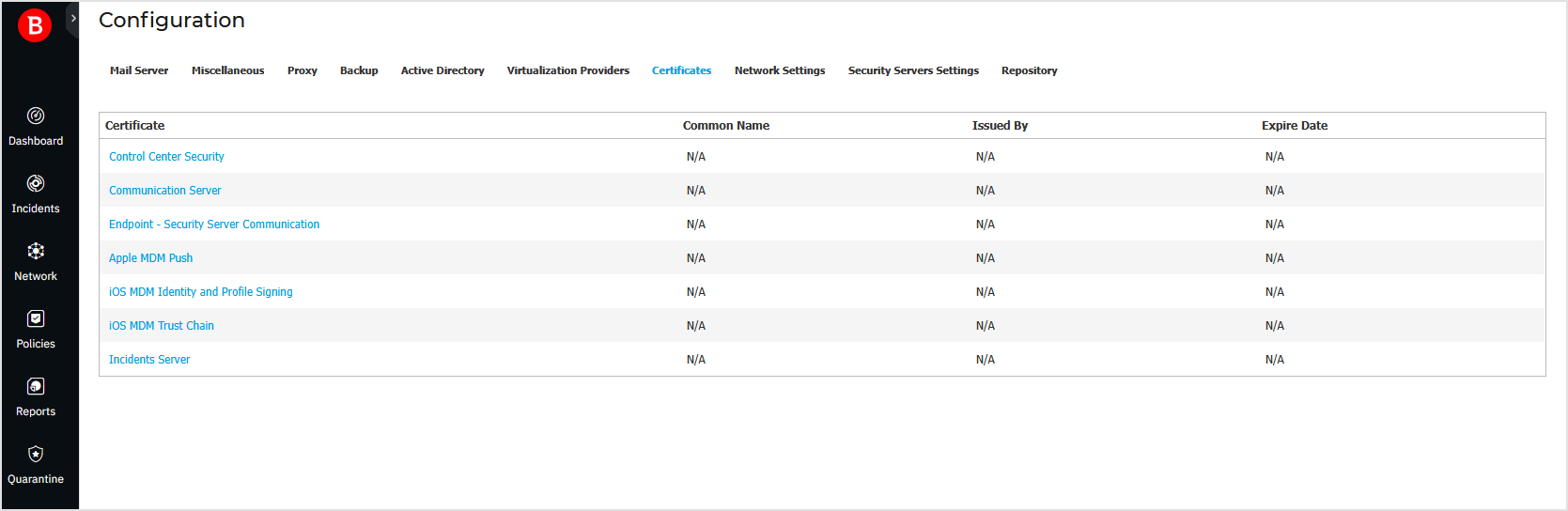Open the Dashboard icon in sidebar
This screenshot has height=511, width=1568.
tap(36, 116)
